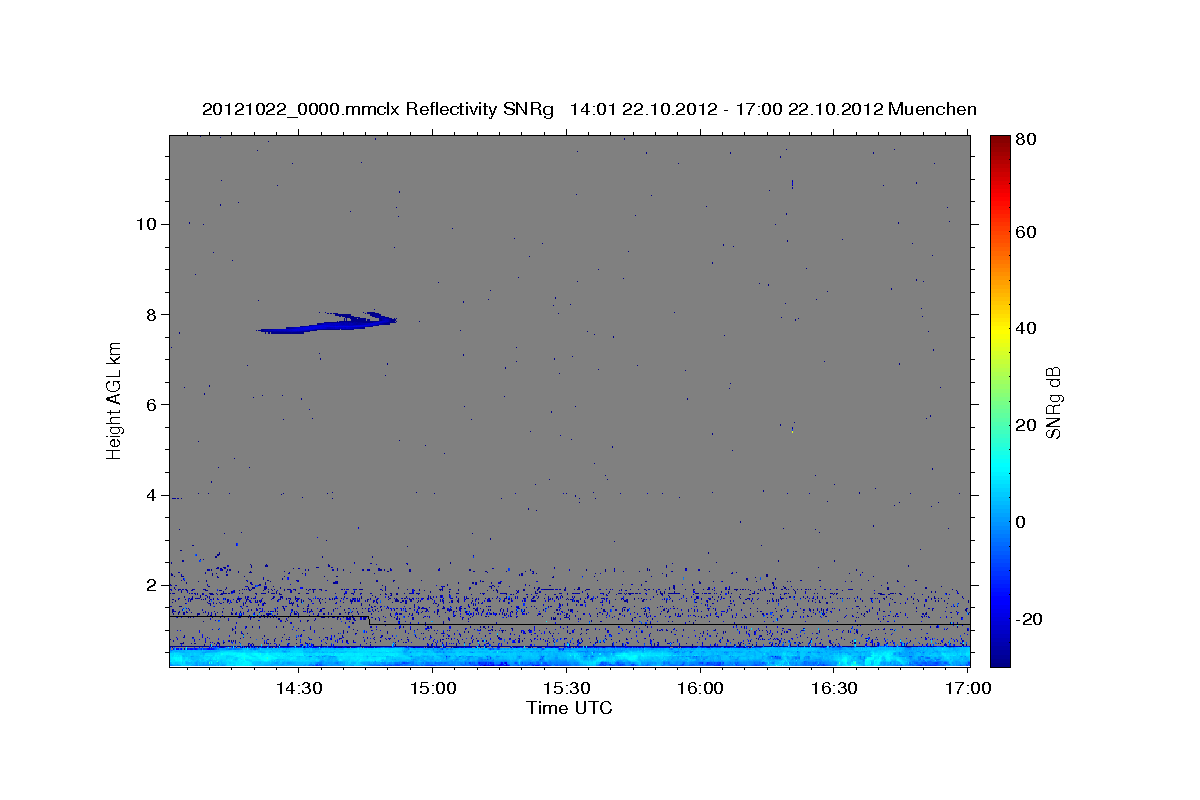Click the black horizontal line near 1 km

point(670,624)
